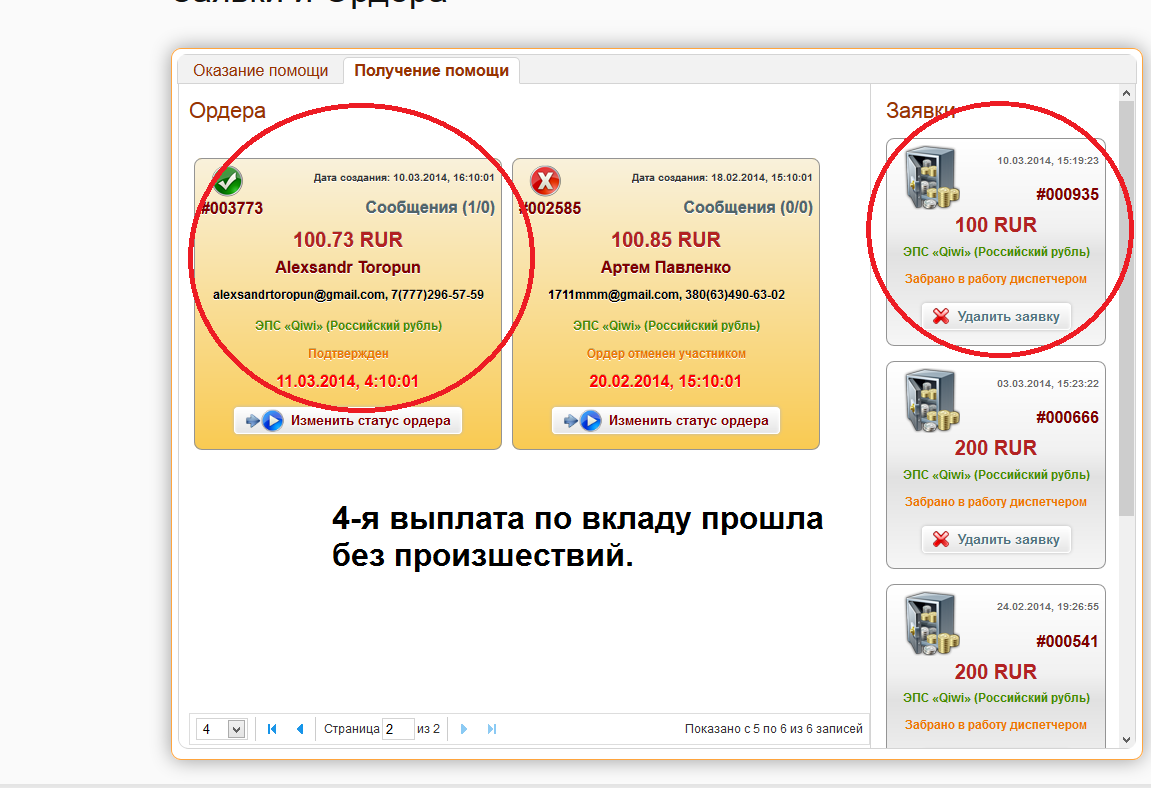Go to previous page arrow

coord(299,729)
